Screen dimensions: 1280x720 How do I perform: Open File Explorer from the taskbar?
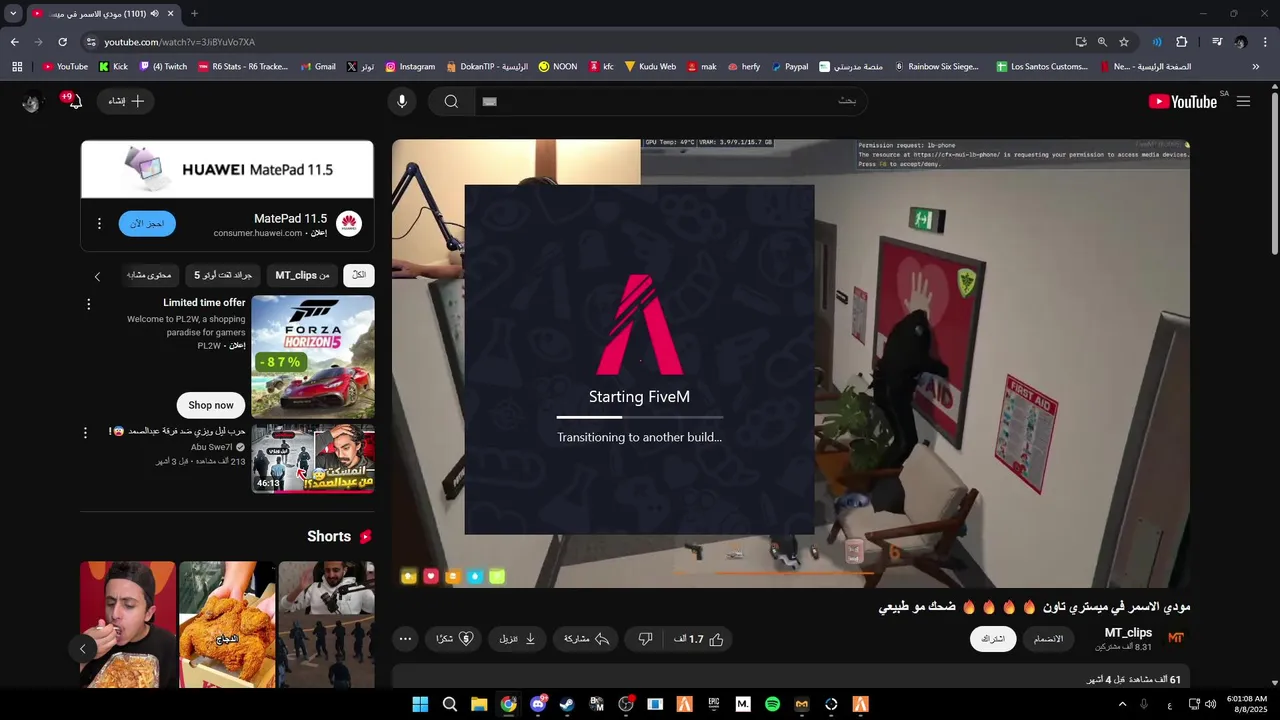(x=479, y=704)
